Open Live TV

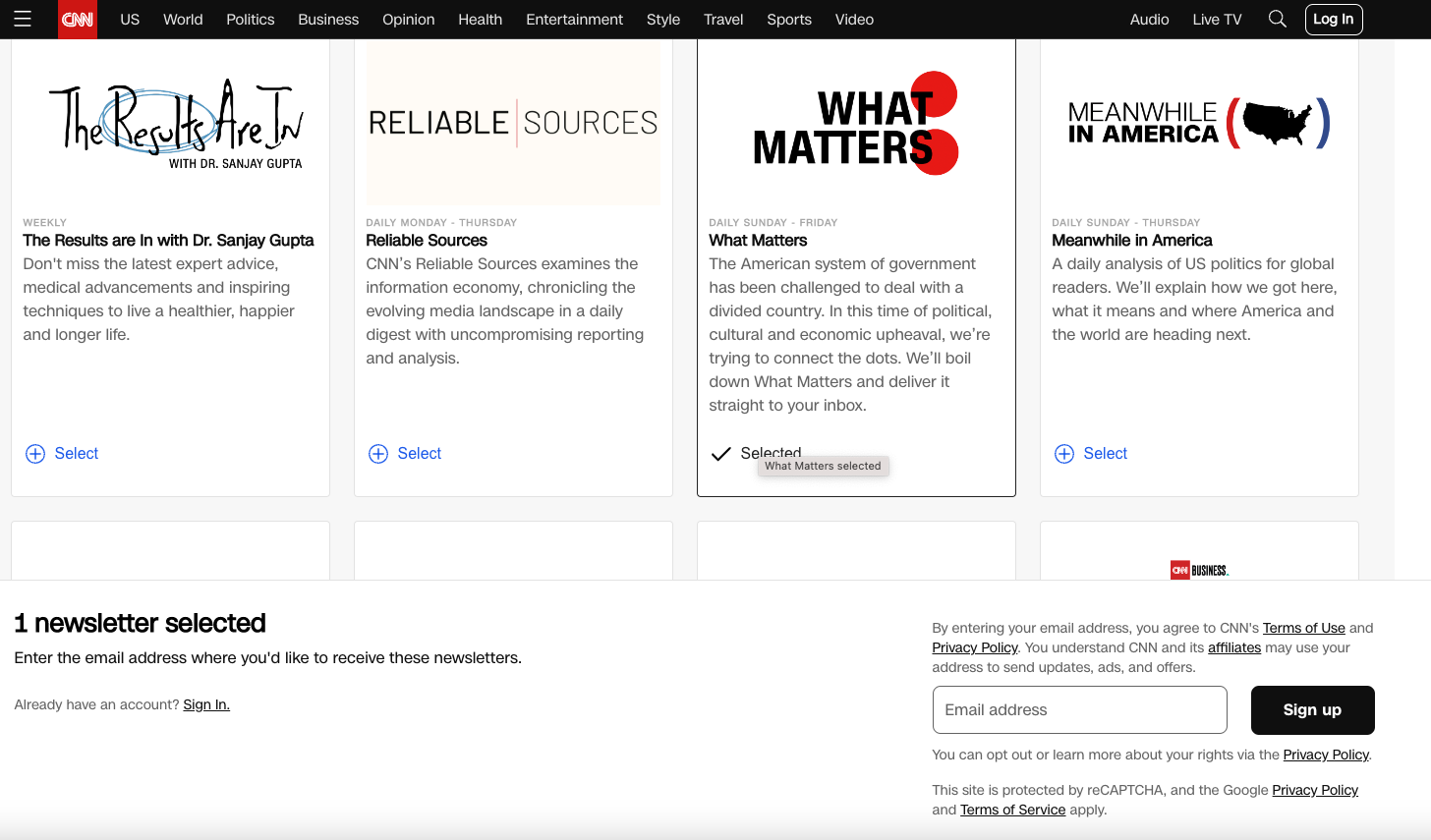click(x=1217, y=19)
